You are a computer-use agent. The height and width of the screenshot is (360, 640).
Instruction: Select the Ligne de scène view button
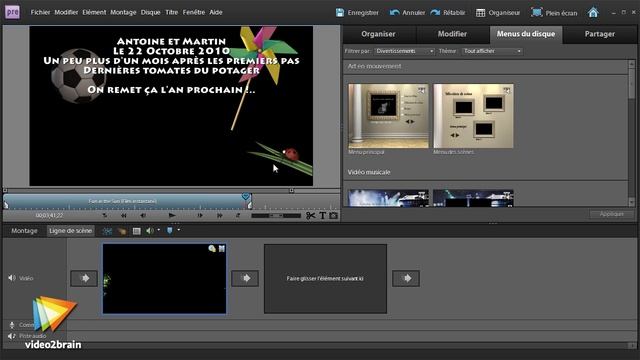coord(71,231)
